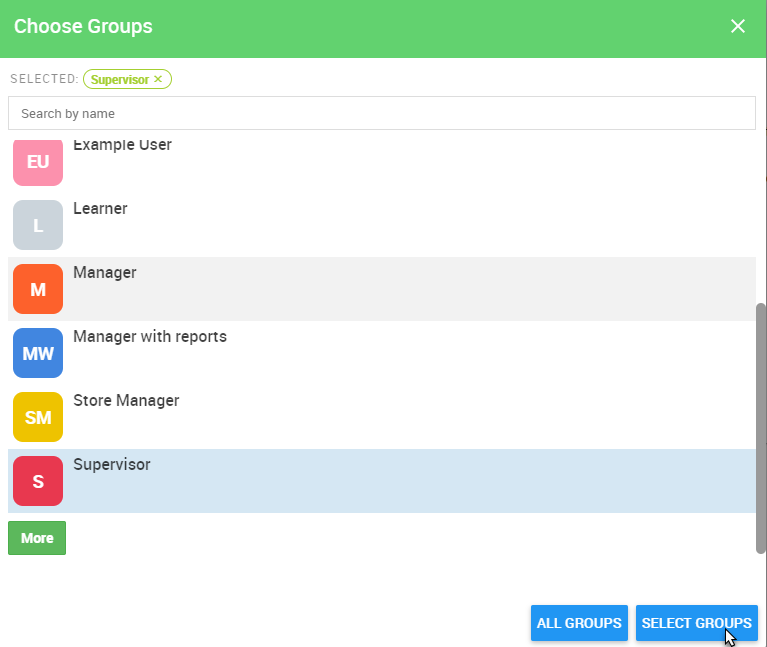Screen dimensions: 767x647
Task: Select the Example User group row
Action: coord(382,162)
